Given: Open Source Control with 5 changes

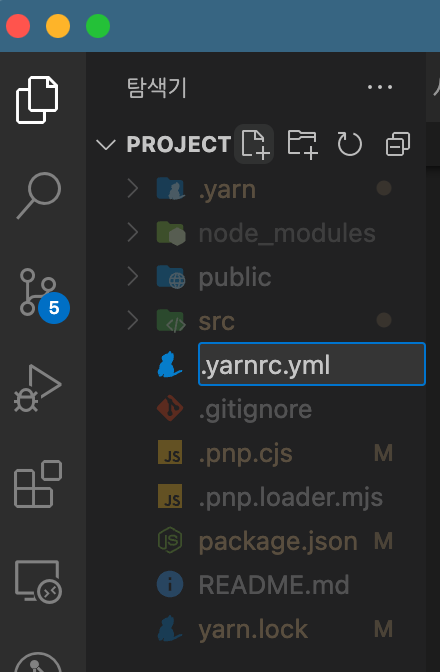Looking at the screenshot, I should click(x=43, y=295).
